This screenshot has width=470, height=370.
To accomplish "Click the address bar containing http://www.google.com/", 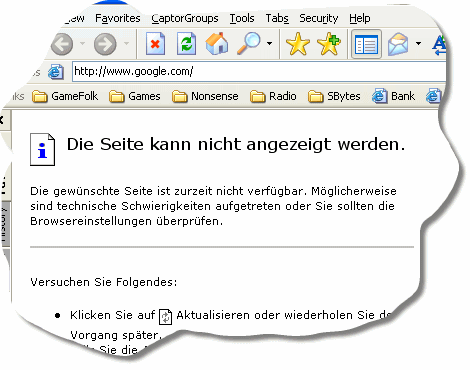I will pos(258,71).
